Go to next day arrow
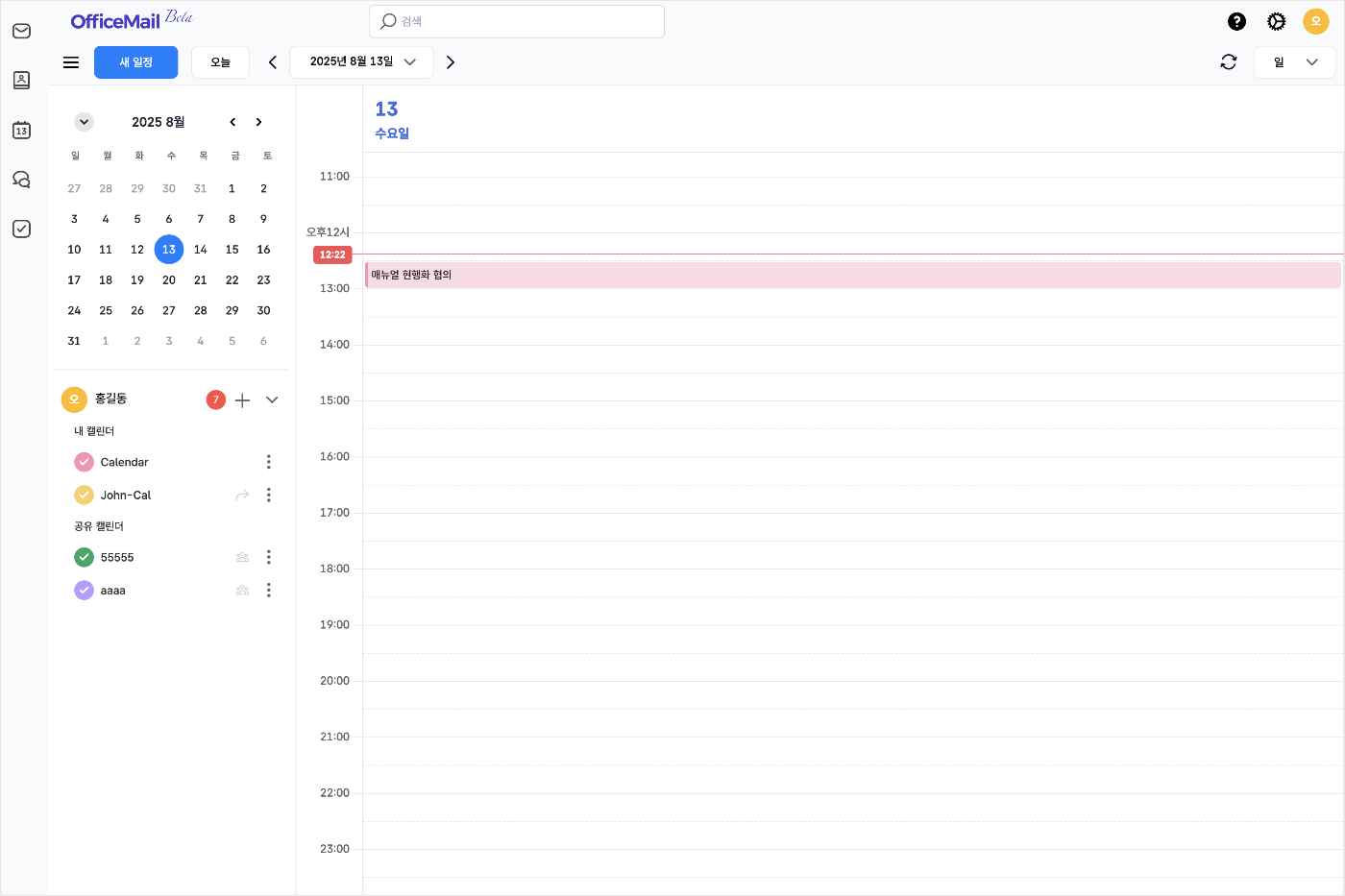 pos(451,61)
